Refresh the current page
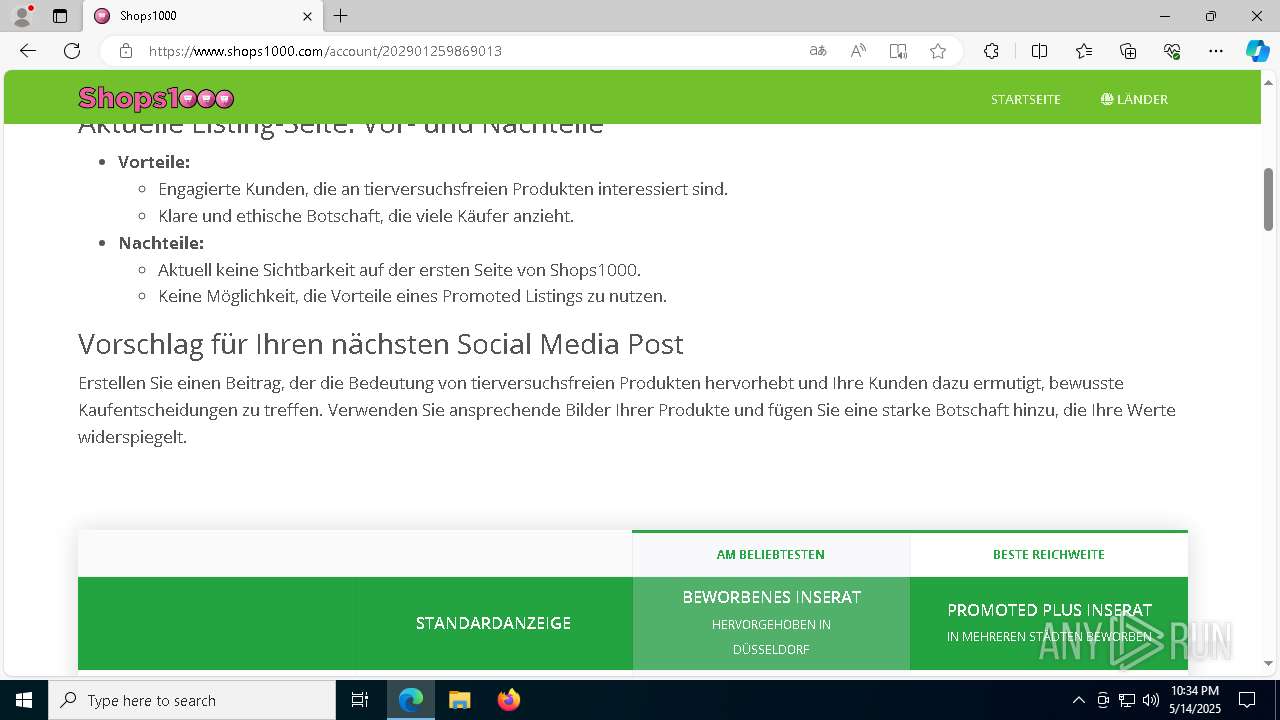Viewport: 1280px width, 720px height. click(x=72, y=51)
